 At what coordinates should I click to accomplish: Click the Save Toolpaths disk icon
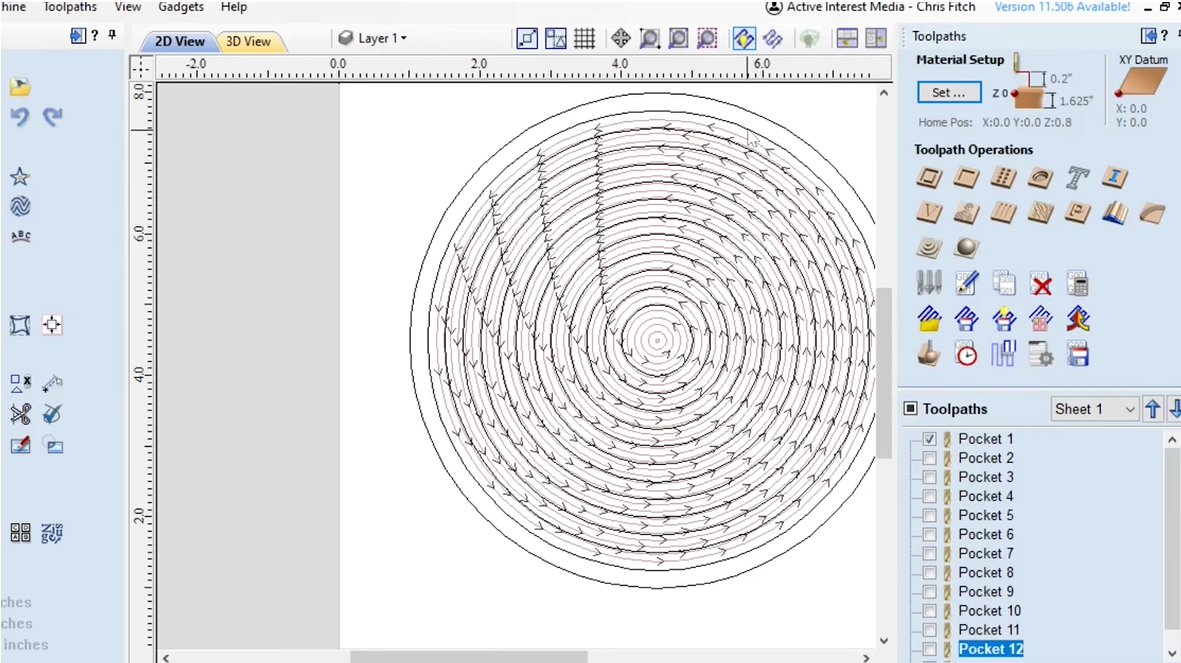point(1077,354)
